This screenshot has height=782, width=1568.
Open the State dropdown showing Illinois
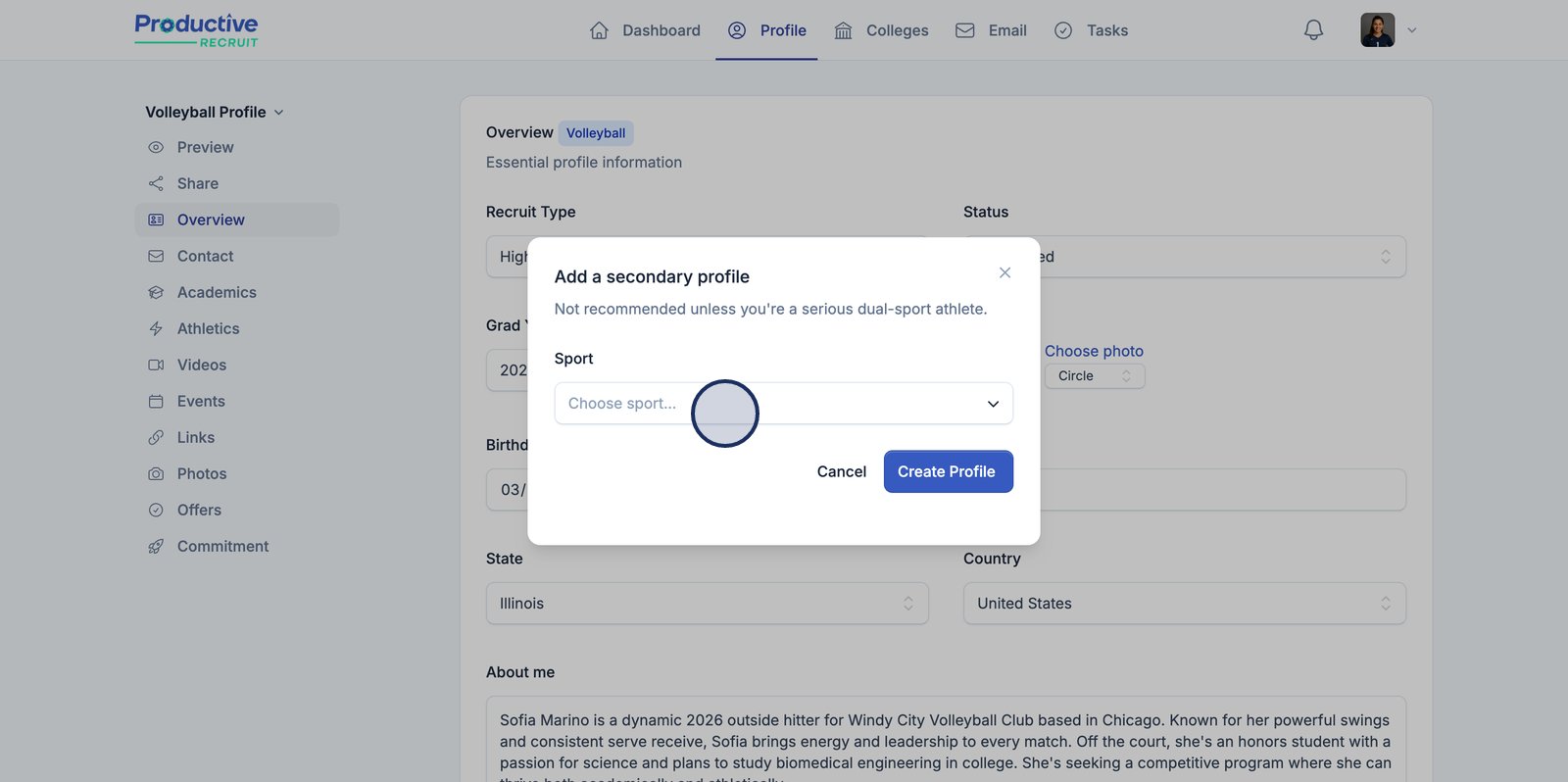[707, 604]
